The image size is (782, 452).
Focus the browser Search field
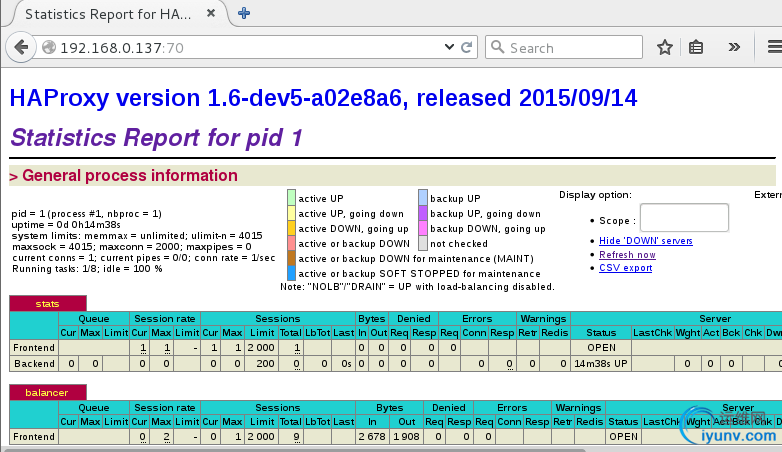[x=564, y=47]
